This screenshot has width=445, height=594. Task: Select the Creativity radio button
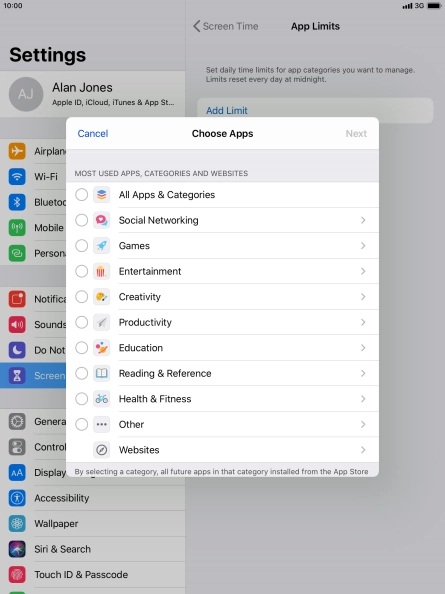(x=81, y=297)
